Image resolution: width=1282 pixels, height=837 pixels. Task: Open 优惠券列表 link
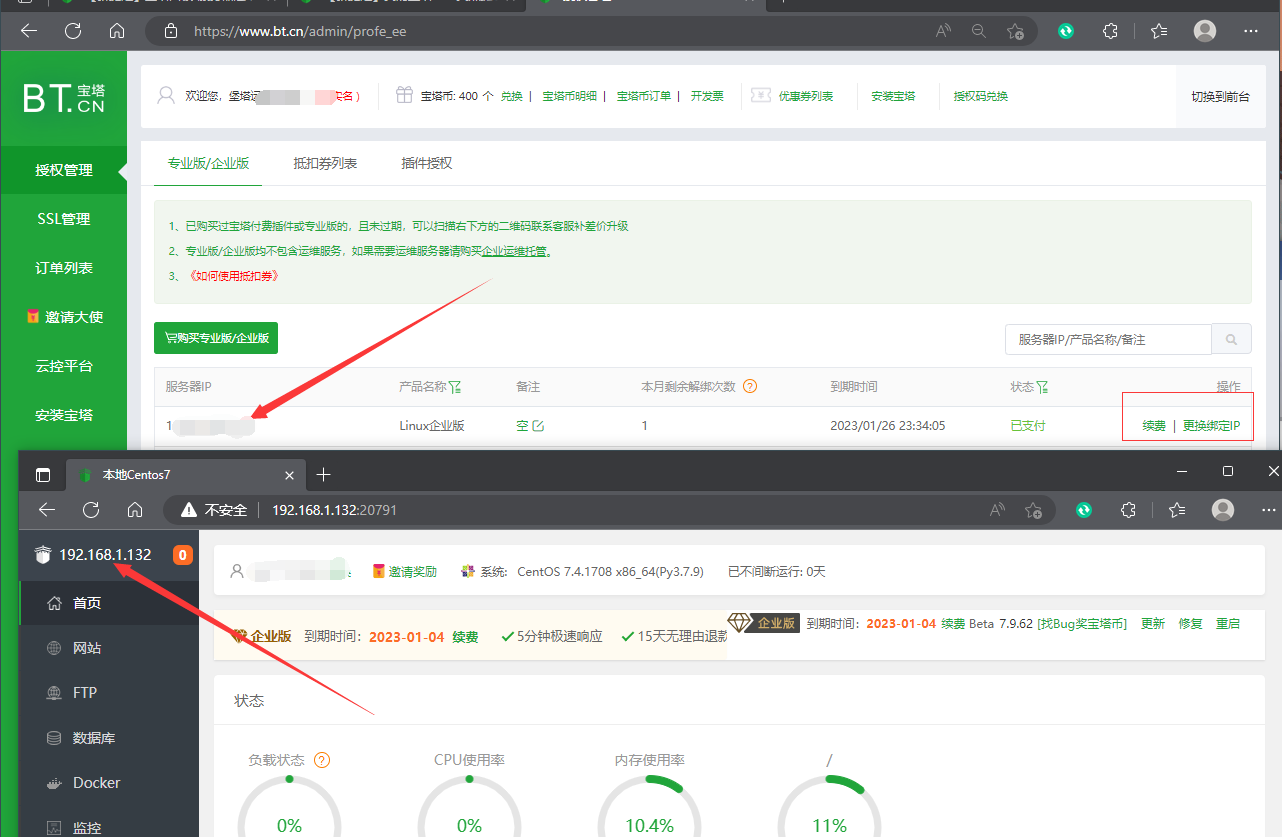click(806, 96)
